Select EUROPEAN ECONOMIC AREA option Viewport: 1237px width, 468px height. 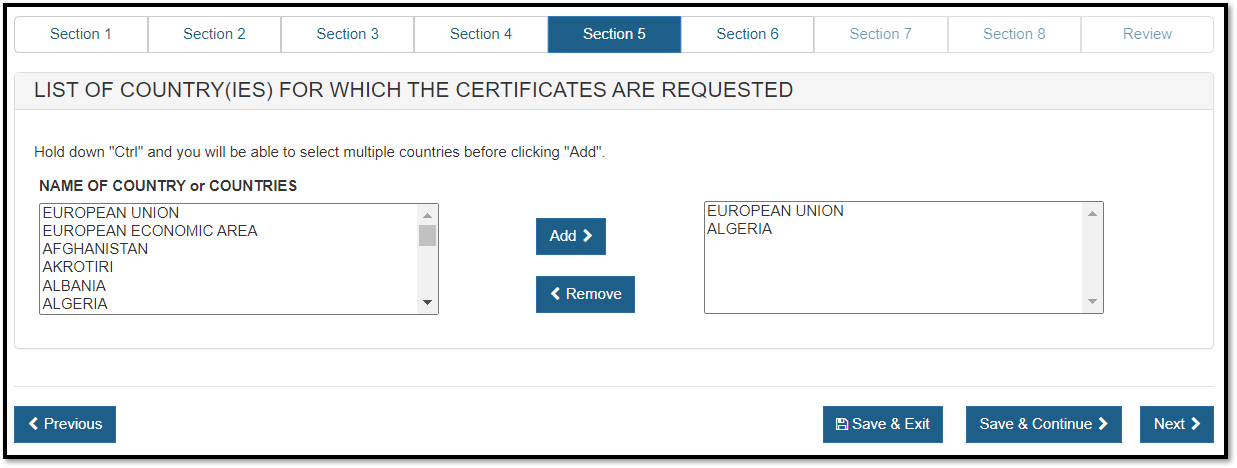click(x=150, y=231)
